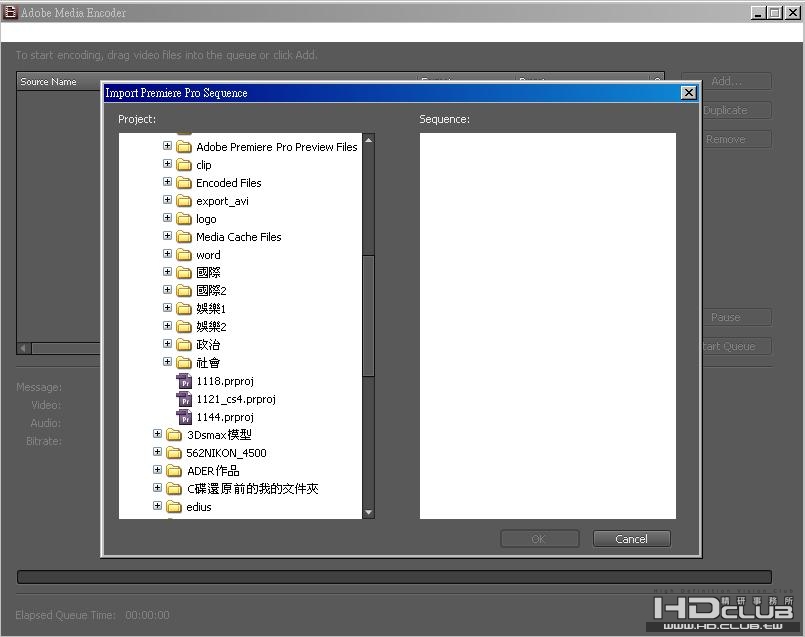Click the encoding progress bar
This screenshot has width=805, height=637.
click(x=394, y=577)
